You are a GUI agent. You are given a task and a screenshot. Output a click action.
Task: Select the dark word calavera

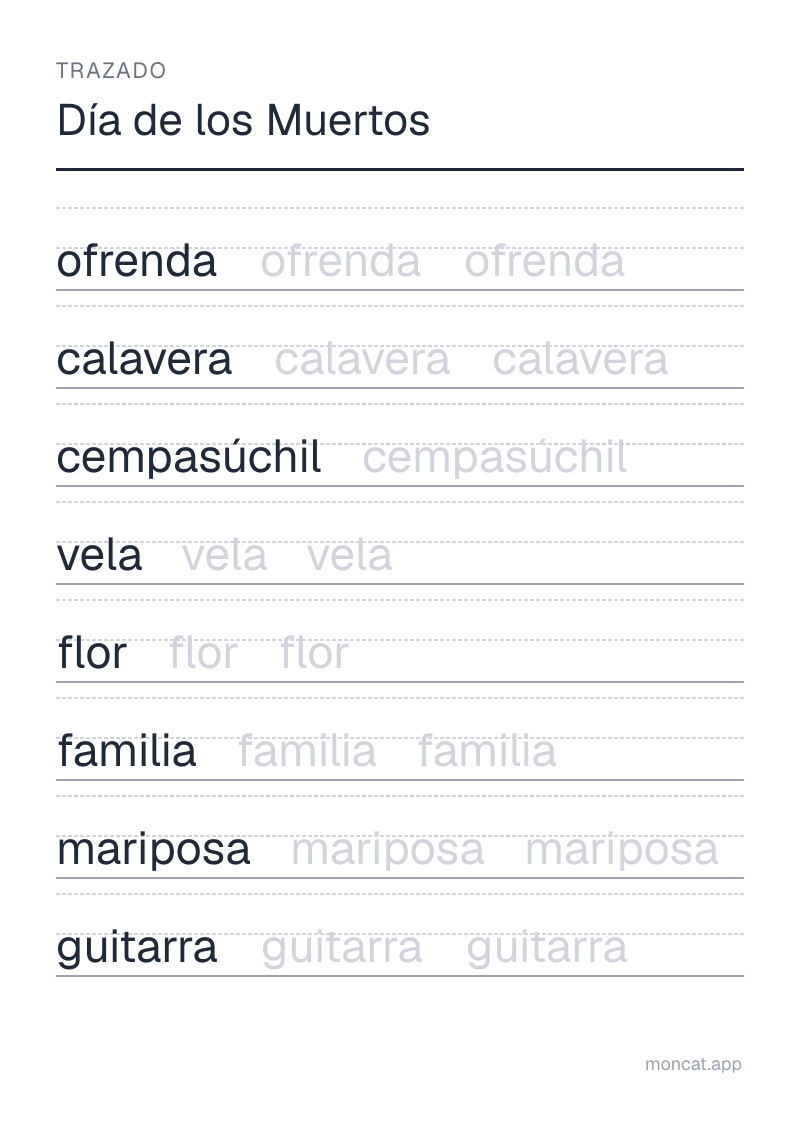pos(144,359)
